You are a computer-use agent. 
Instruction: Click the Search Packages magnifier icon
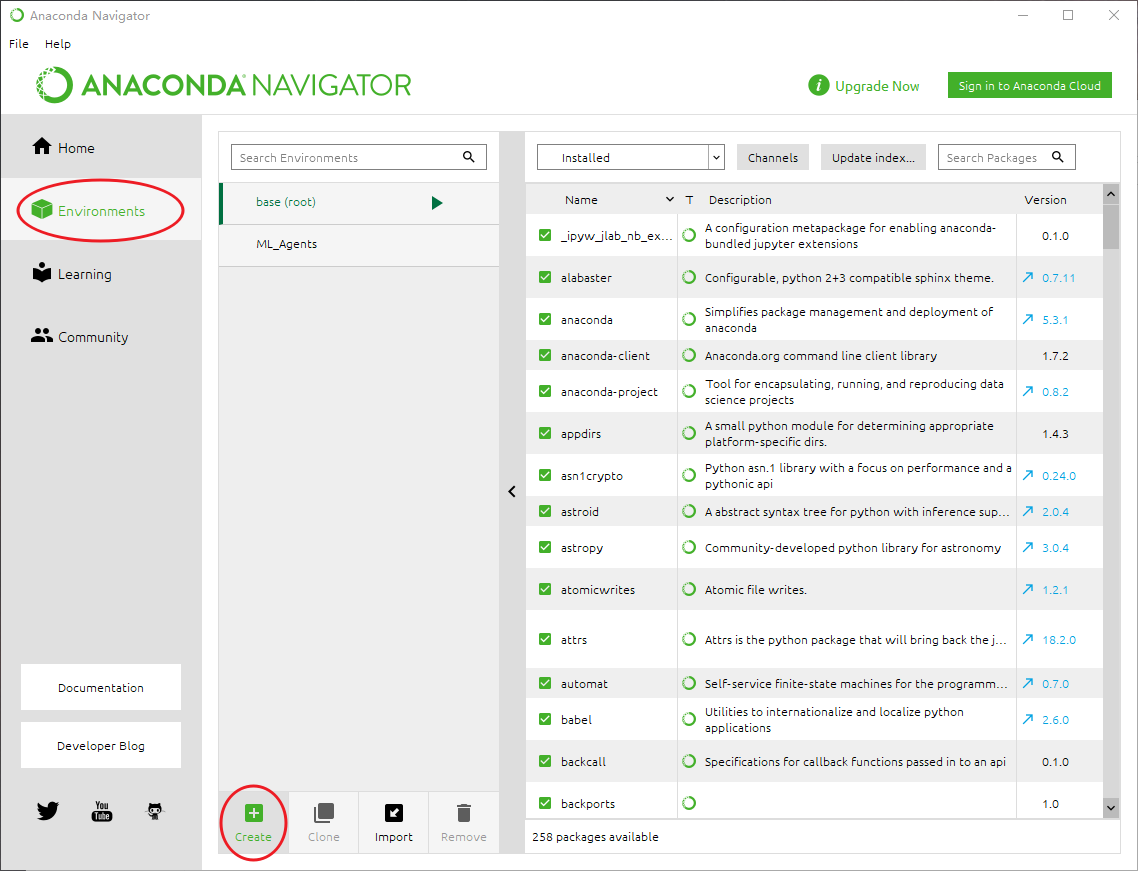click(1057, 157)
